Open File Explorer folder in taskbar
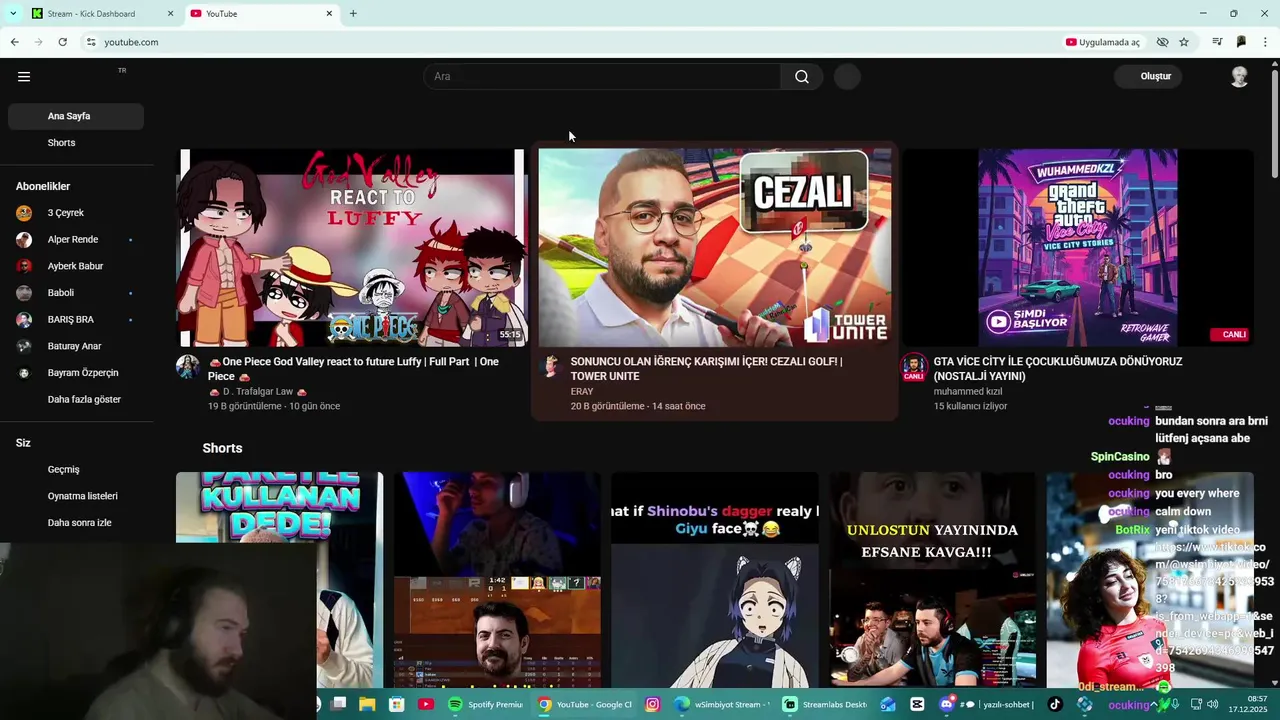Screen dimensions: 1280x720 coord(367,704)
